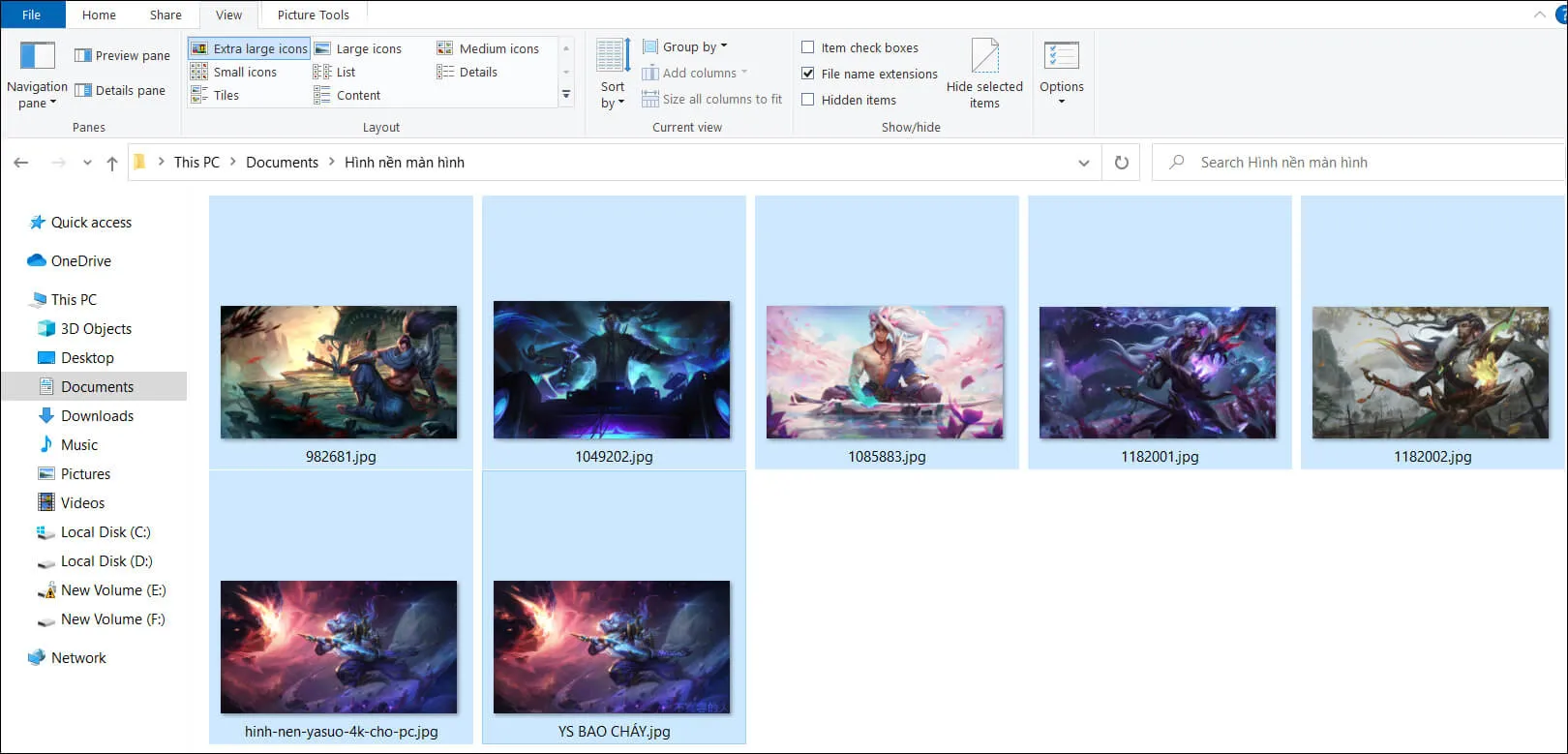Viewport: 1568px width, 754px height.
Task: Refresh the current folder view
Action: (x=1121, y=163)
